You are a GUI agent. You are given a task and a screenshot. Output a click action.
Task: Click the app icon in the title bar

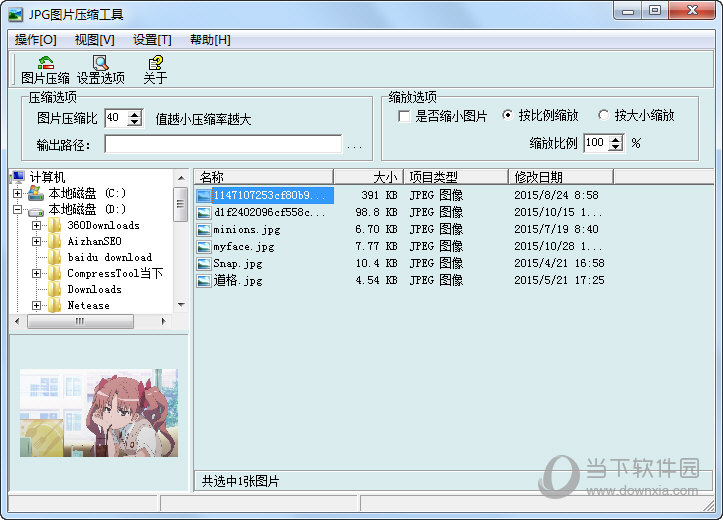(x=15, y=15)
